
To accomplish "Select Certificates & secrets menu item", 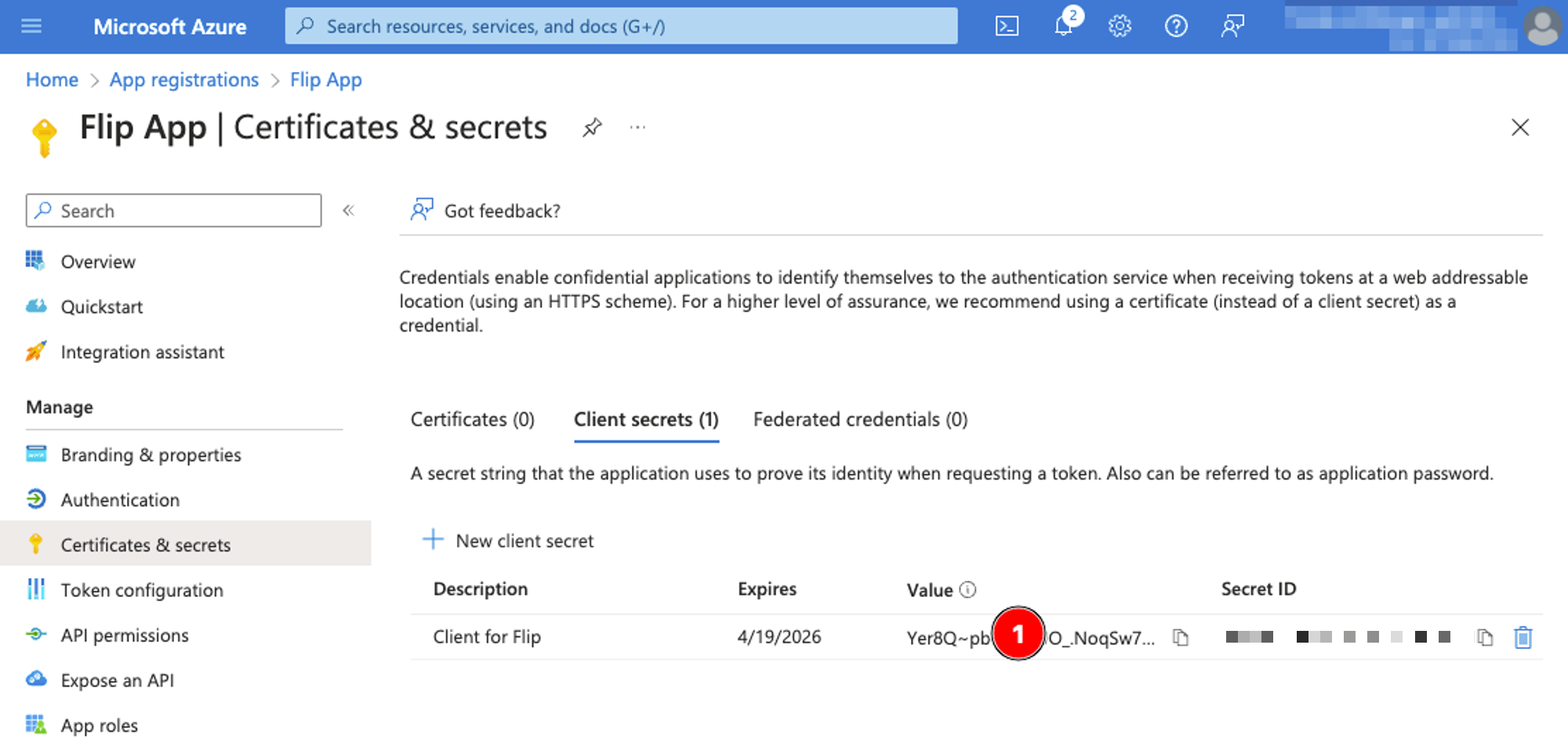I will click(x=185, y=544).
